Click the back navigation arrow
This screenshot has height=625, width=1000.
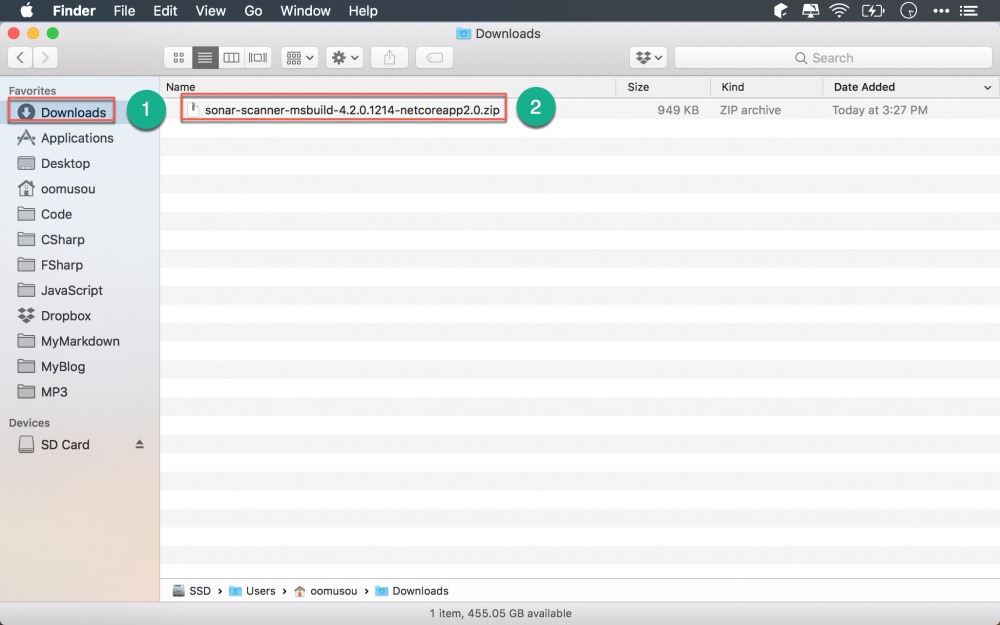pyautogui.click(x=20, y=57)
